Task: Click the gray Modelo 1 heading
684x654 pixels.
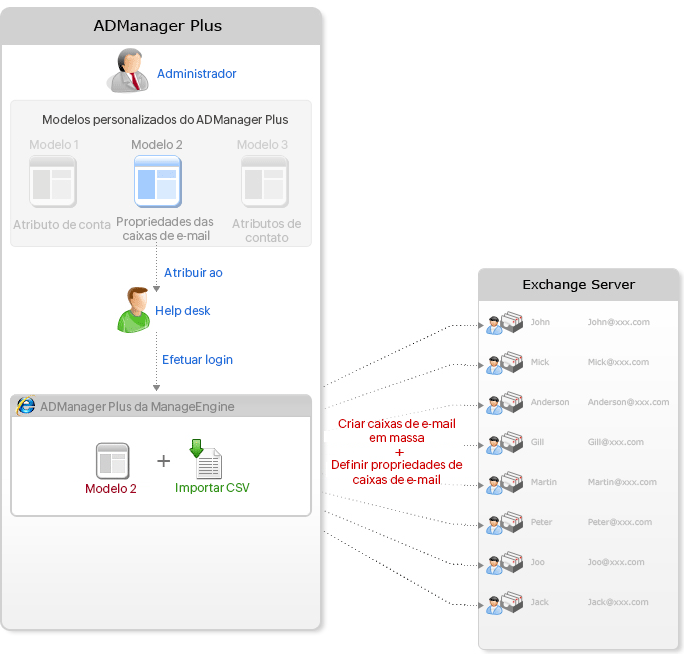Action: 54,144
